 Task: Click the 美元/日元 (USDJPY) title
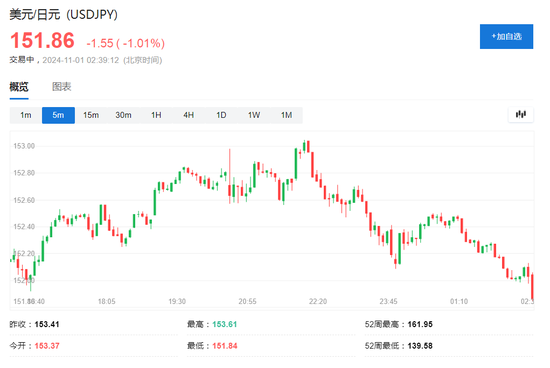[63, 14]
